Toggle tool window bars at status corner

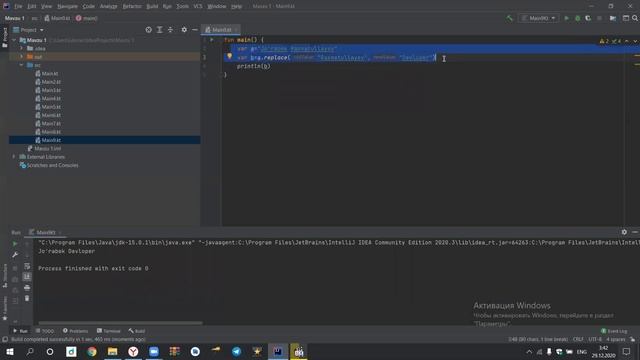[x=5, y=340]
